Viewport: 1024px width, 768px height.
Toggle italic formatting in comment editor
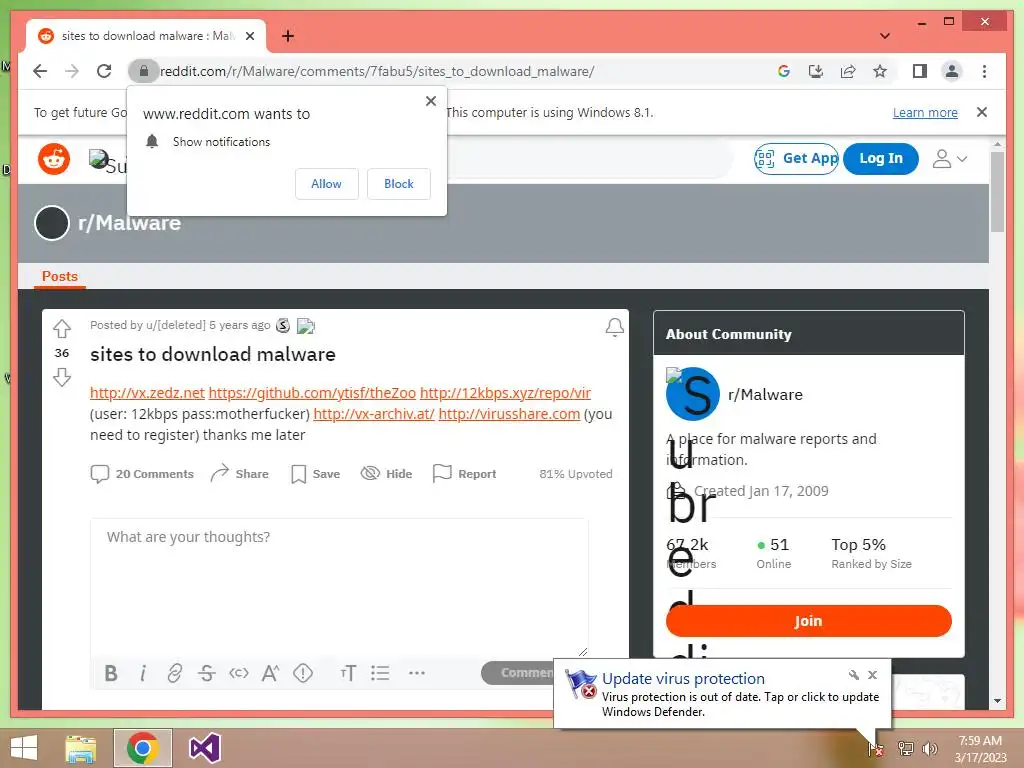(x=143, y=673)
